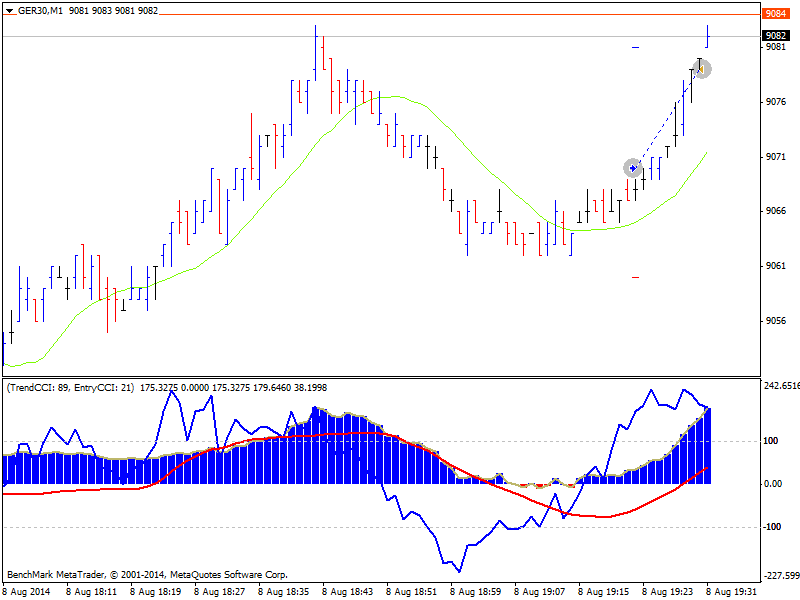The image size is (800, 600).
Task: Click the 8 Aug 18:43 time label
Action: pos(347,592)
